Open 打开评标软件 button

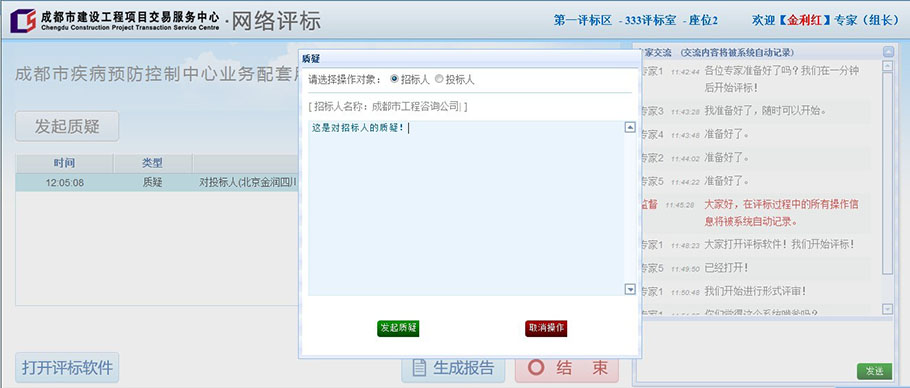point(67,367)
